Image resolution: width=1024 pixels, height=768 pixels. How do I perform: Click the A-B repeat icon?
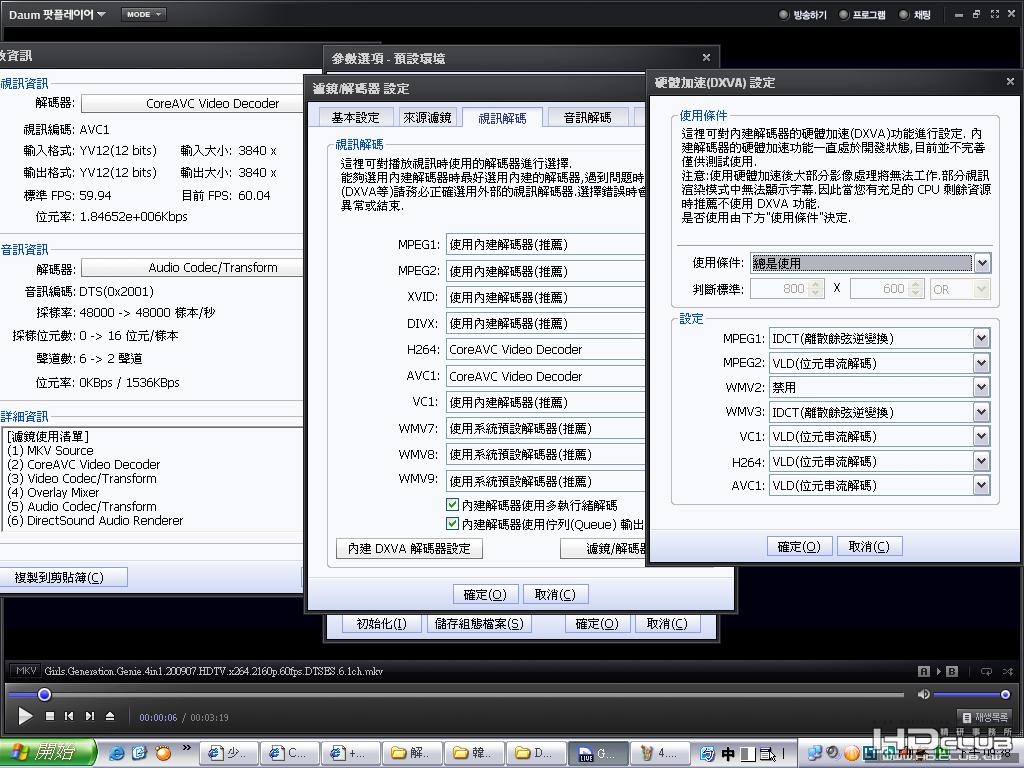pyautogui.click(x=938, y=671)
